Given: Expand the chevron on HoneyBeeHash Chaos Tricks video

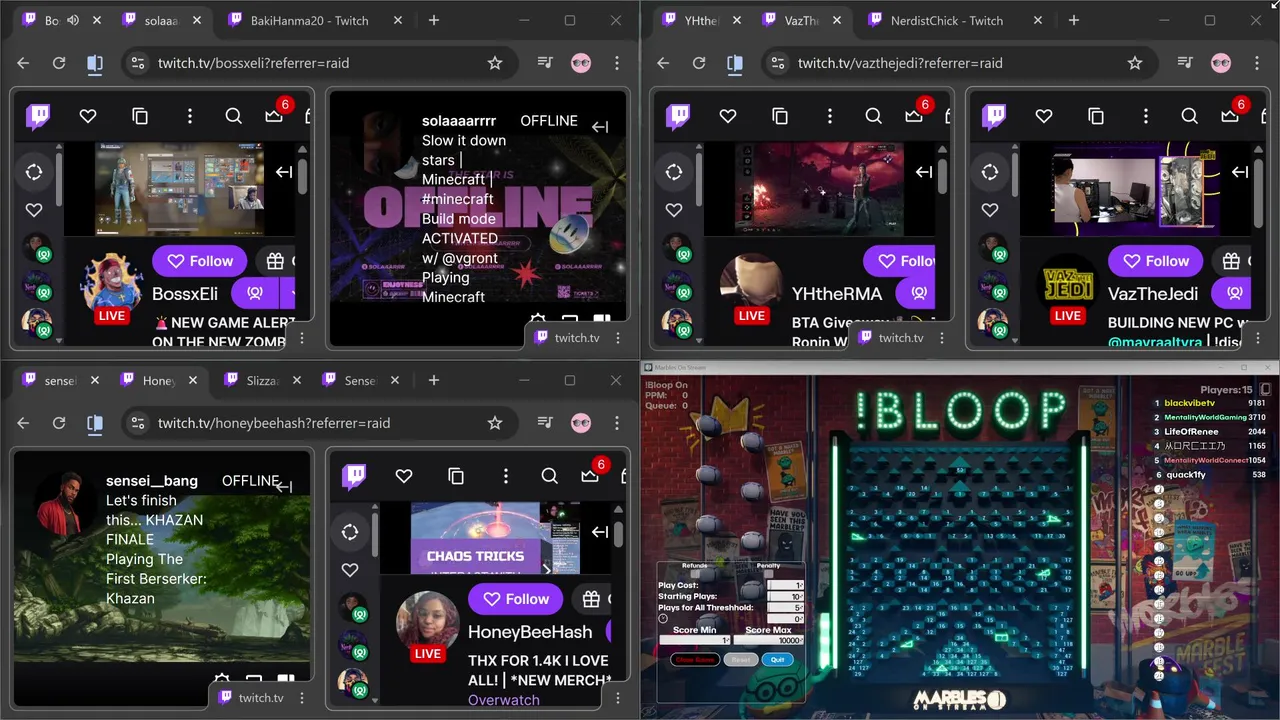Looking at the screenshot, I should click(546, 569).
